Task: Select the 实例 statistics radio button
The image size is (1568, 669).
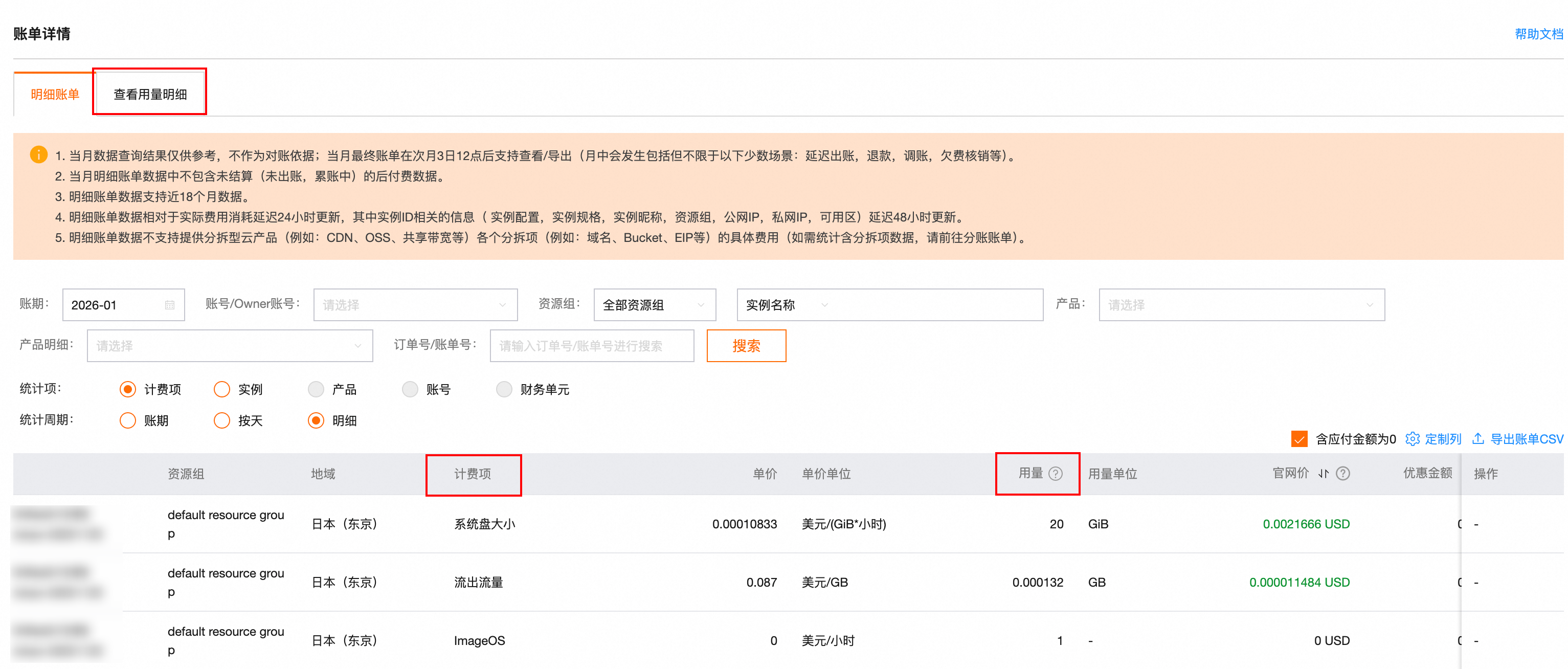Action: tap(221, 389)
